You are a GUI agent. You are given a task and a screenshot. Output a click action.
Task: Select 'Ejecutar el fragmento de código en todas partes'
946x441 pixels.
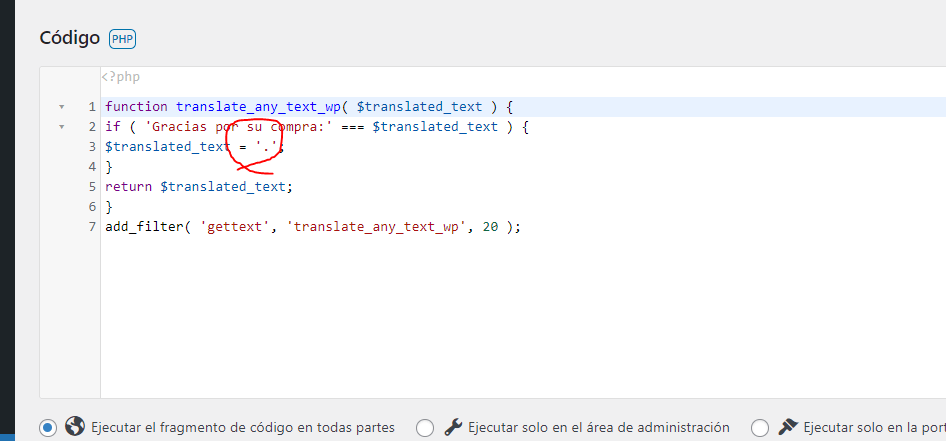coord(48,428)
